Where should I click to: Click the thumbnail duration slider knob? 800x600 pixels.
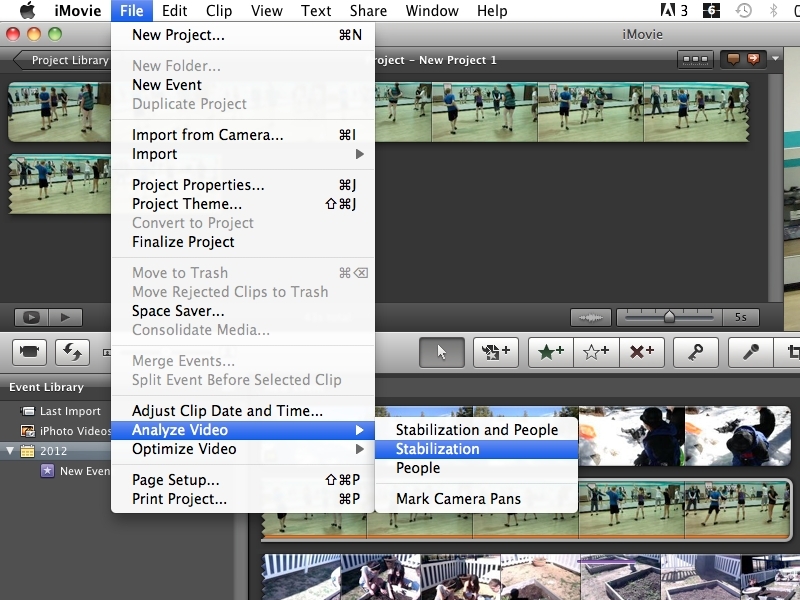tap(669, 317)
